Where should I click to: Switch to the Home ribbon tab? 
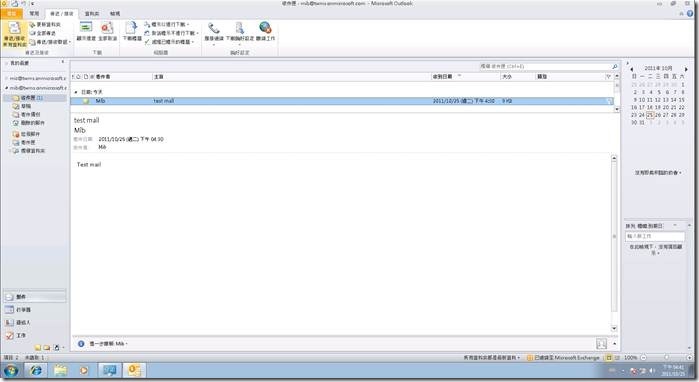[34, 14]
